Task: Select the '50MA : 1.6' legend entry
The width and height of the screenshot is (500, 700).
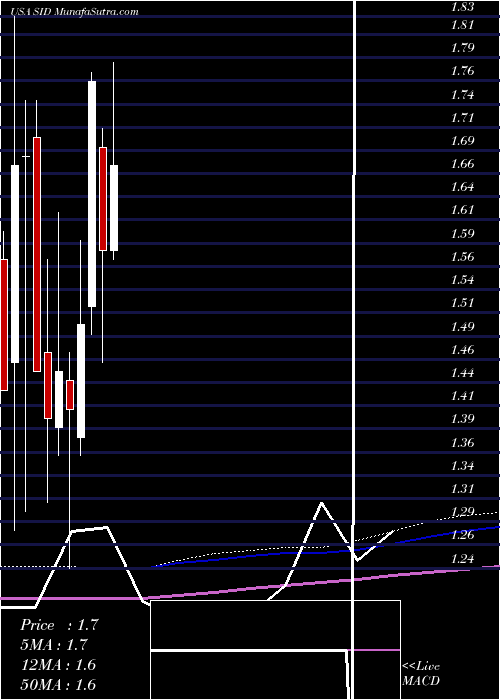Action: click(x=58, y=684)
